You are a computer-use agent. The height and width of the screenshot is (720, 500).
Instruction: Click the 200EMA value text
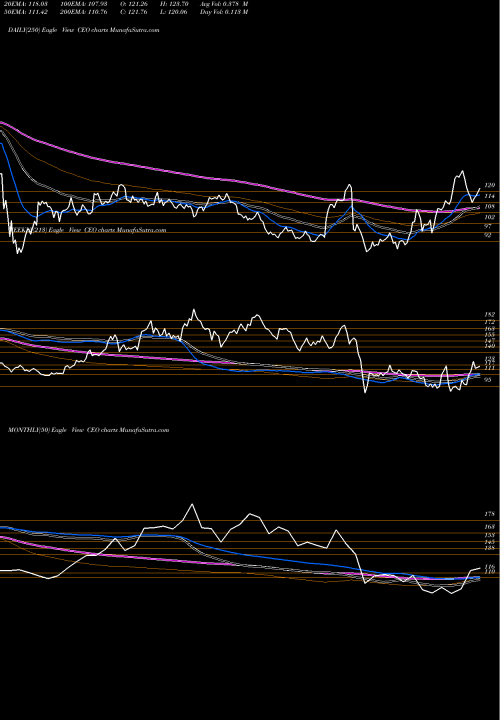coord(86,12)
